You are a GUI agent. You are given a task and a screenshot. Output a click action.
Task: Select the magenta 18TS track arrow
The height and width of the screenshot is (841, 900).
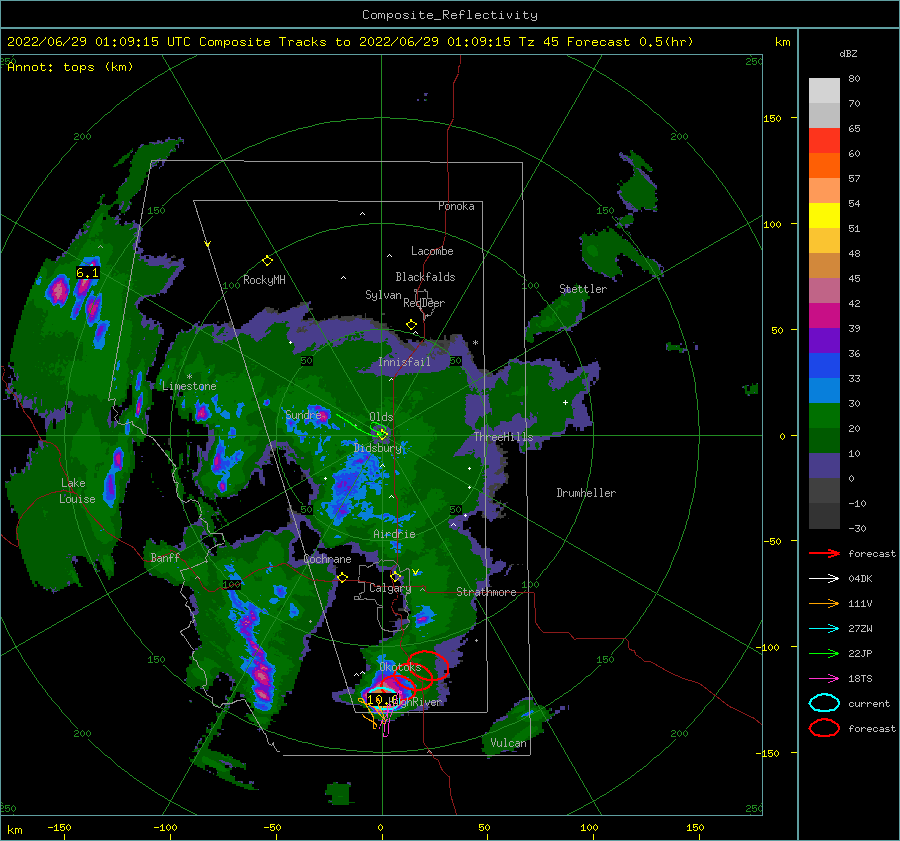[824, 679]
